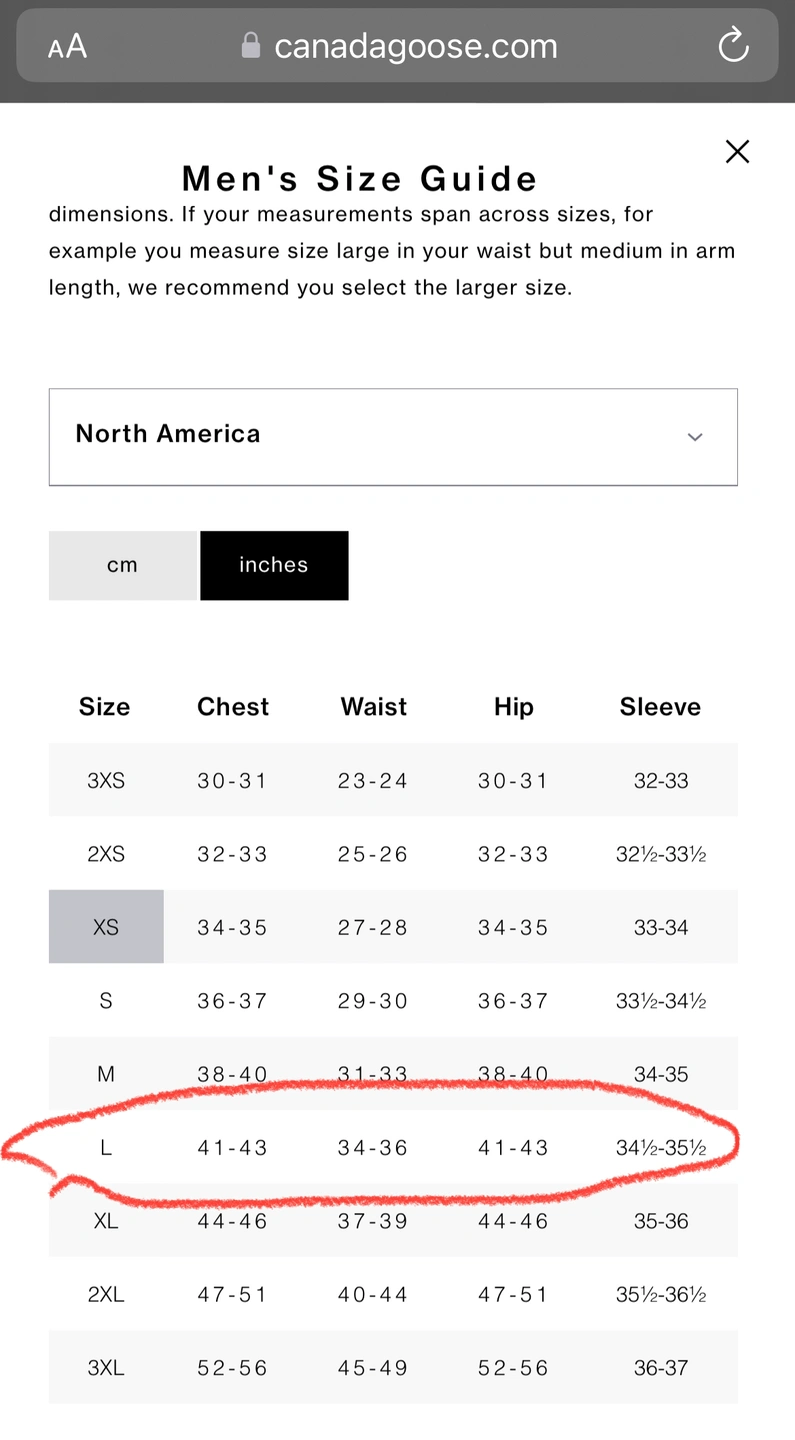Click the Sleeve column header
795x1440 pixels.
click(x=660, y=707)
